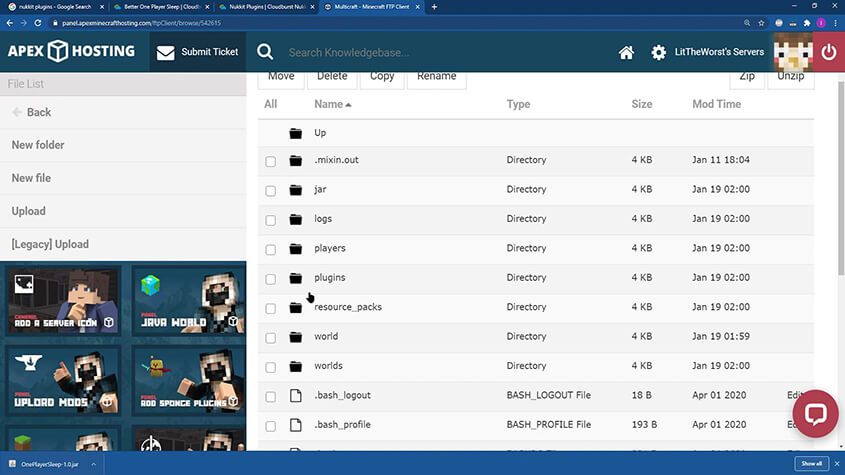Click the magnifier search icon
Viewport: 845px width, 475px height.
[x=265, y=52]
